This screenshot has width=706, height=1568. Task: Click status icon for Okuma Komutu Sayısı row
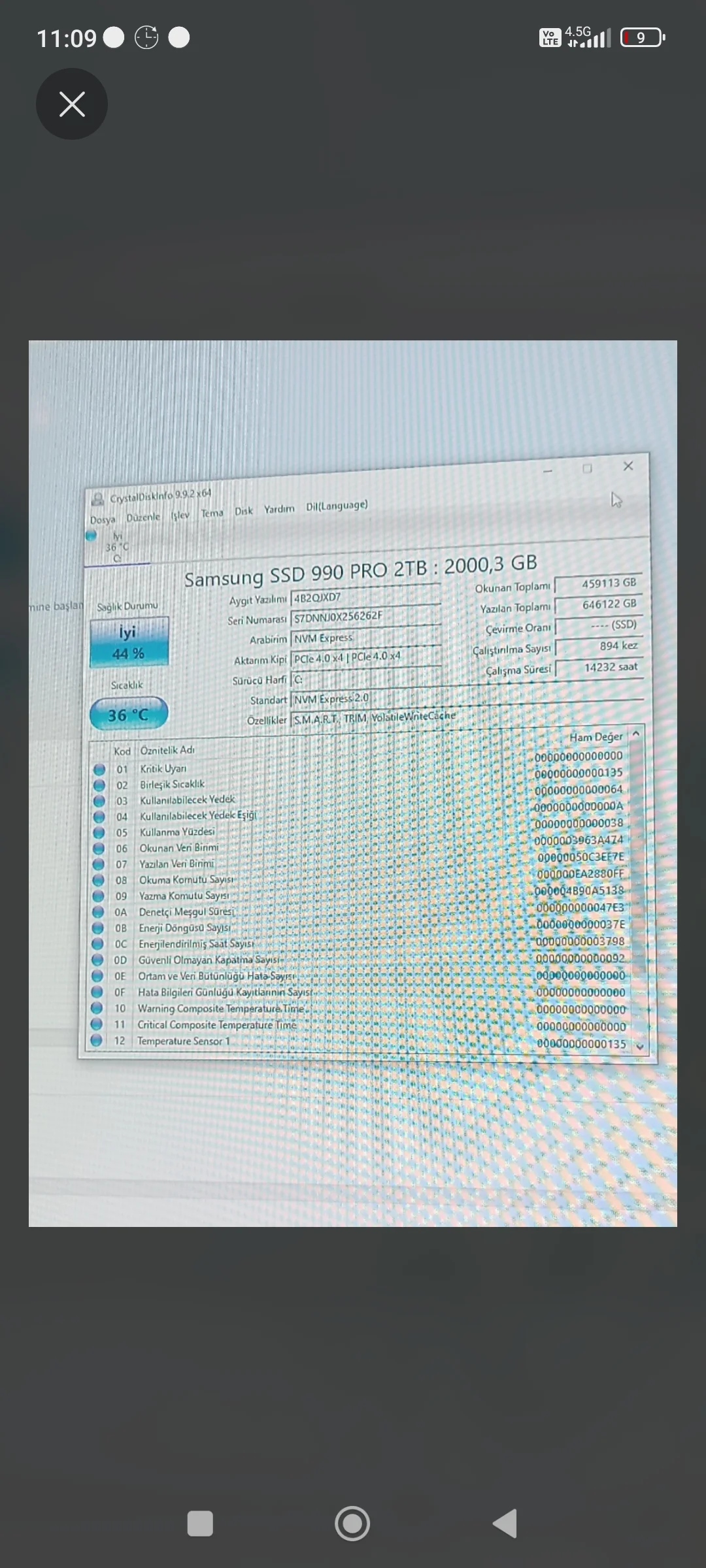click(x=98, y=880)
